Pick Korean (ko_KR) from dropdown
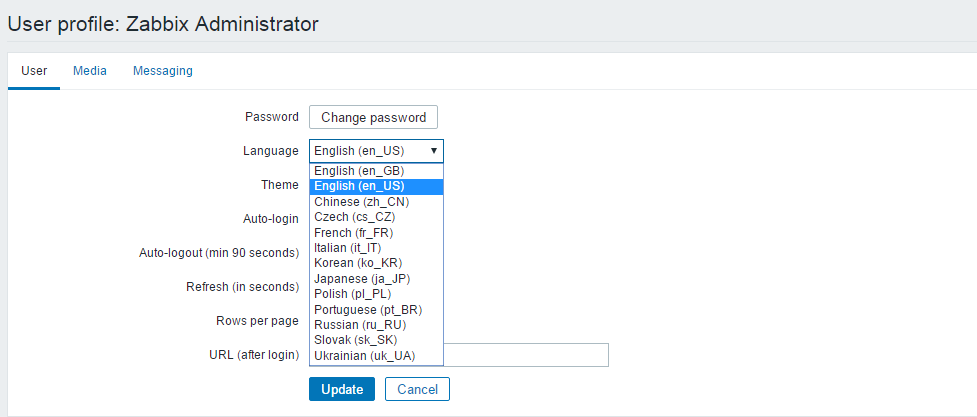 click(x=375, y=263)
